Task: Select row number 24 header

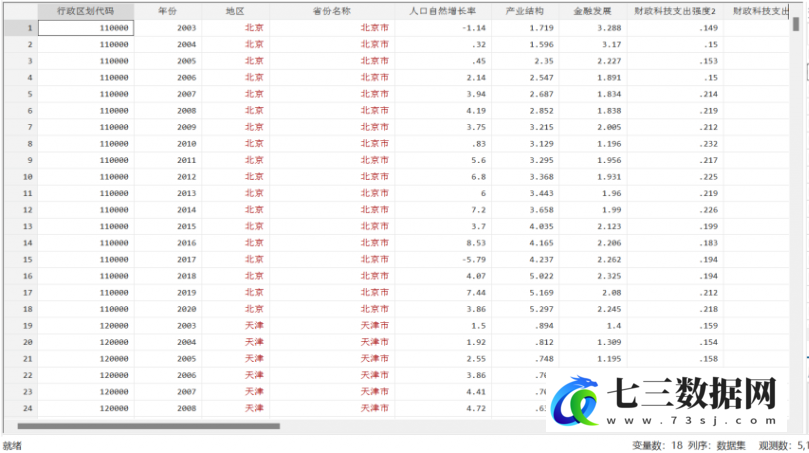Action: [x=21, y=408]
